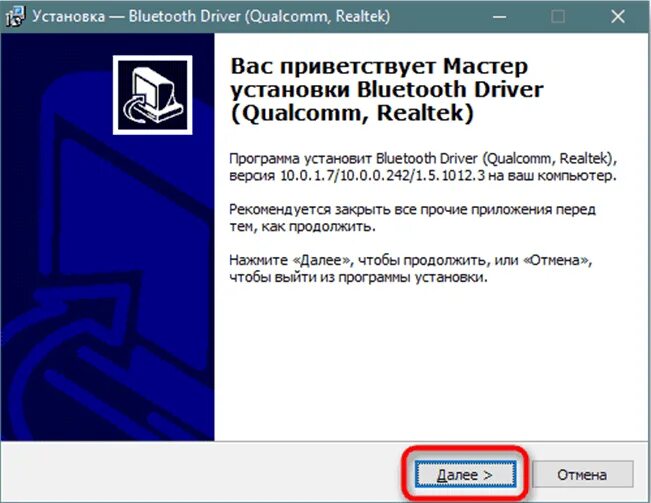This screenshot has width=651, height=503.
Task: Click the installer icon in the title bar
Action: pos(16,17)
